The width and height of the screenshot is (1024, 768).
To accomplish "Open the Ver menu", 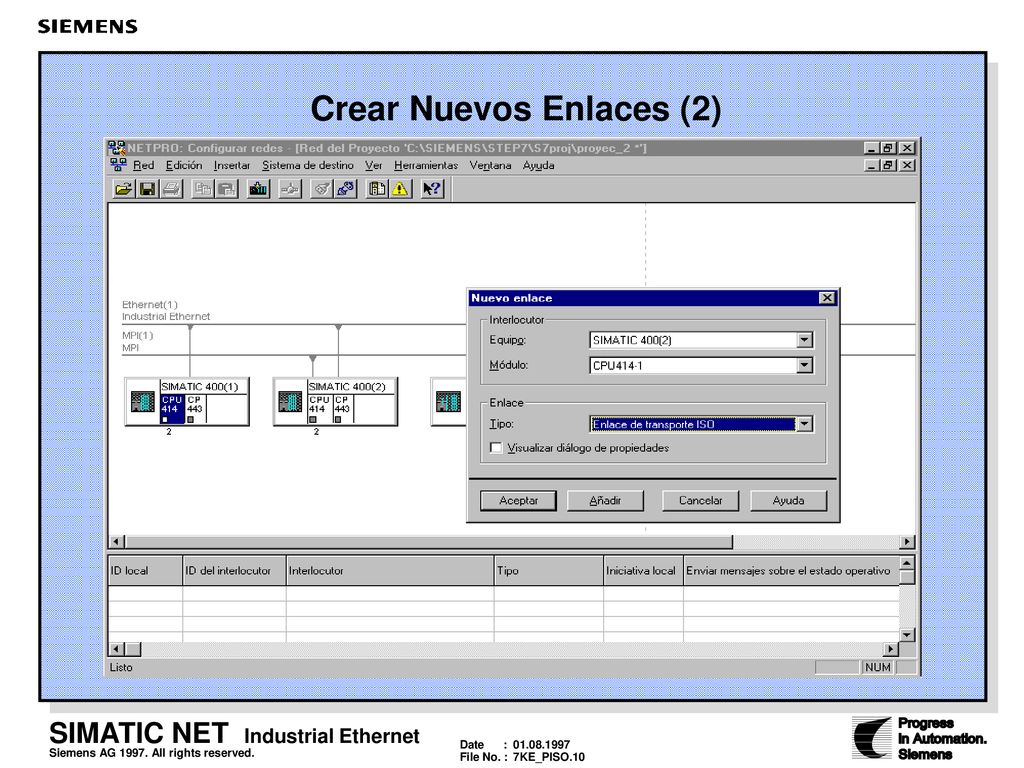I will 374,166.
